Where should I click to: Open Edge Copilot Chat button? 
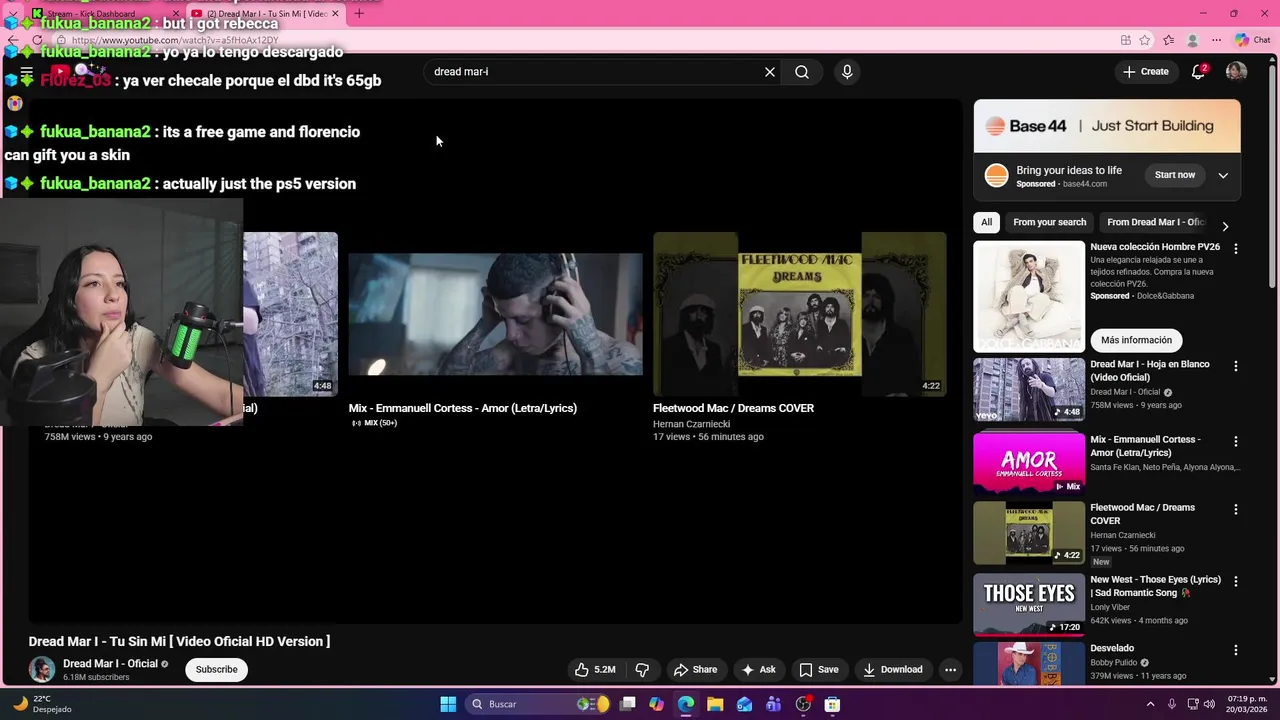[x=1252, y=40]
